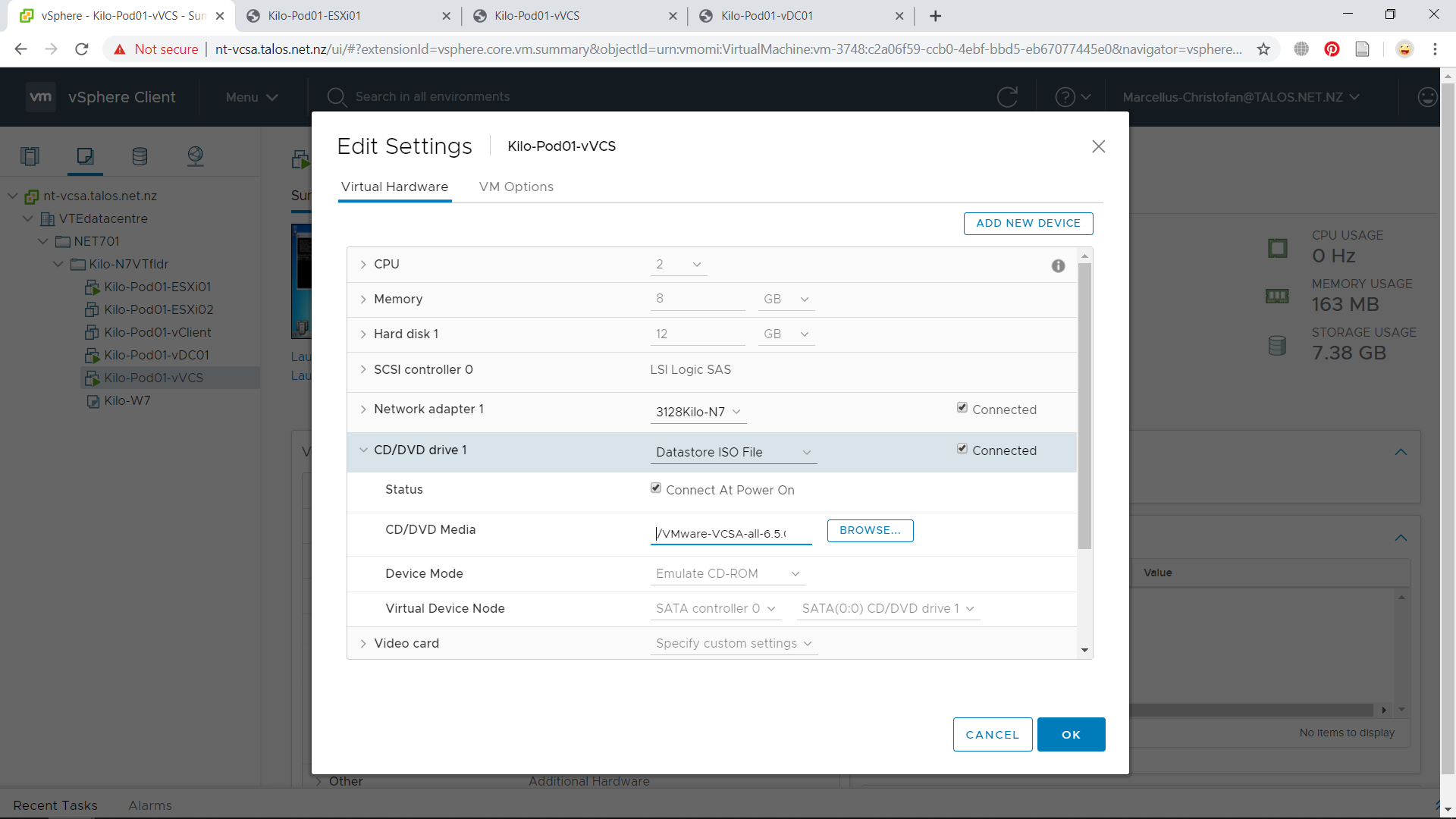Close the Edit Settings dialog with X
Image resolution: width=1456 pixels, height=819 pixels.
(1098, 146)
